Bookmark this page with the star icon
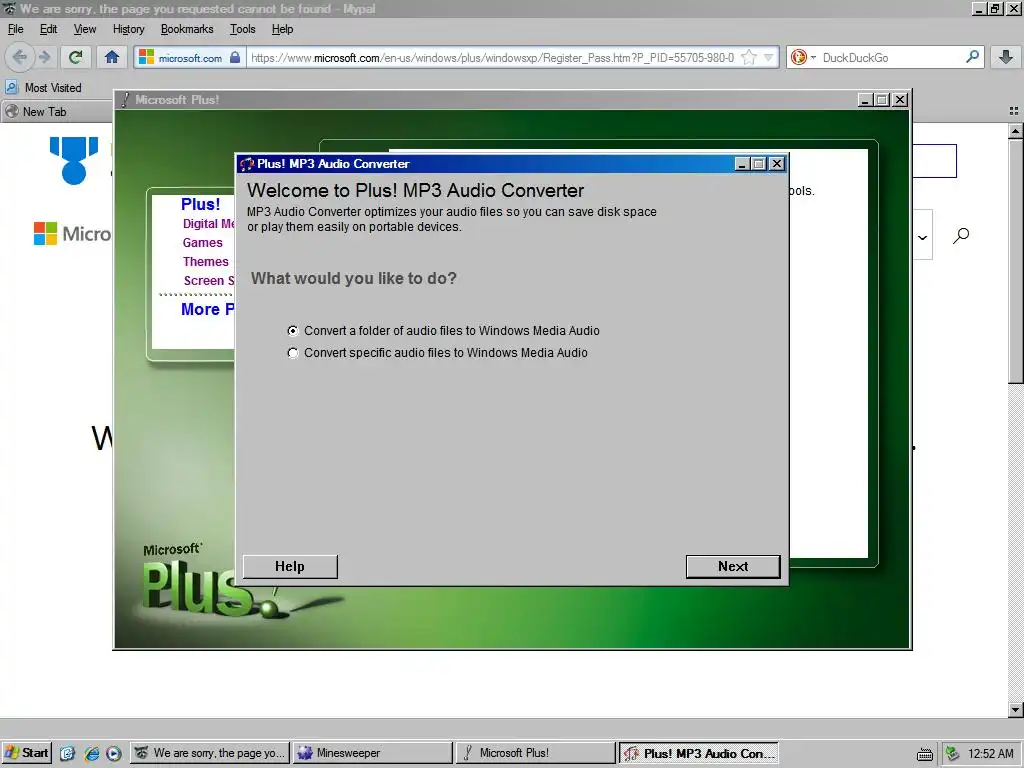1024x768 pixels. point(749,57)
